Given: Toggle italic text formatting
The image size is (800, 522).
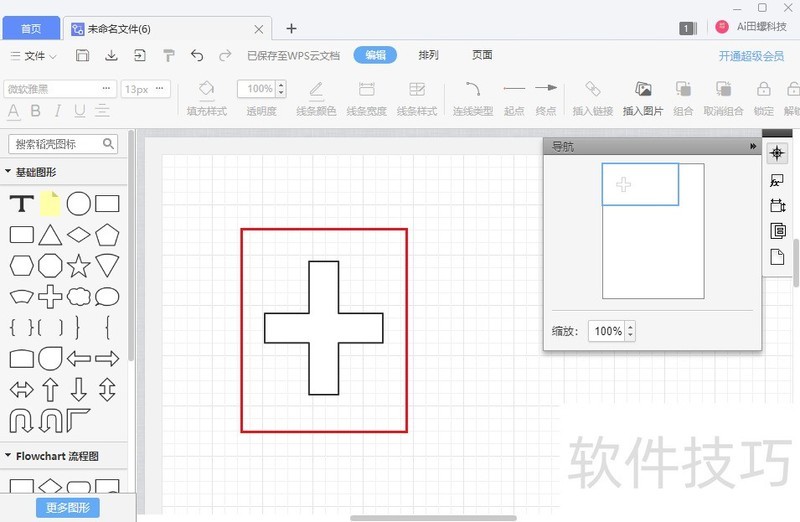Looking at the screenshot, I should [58, 111].
